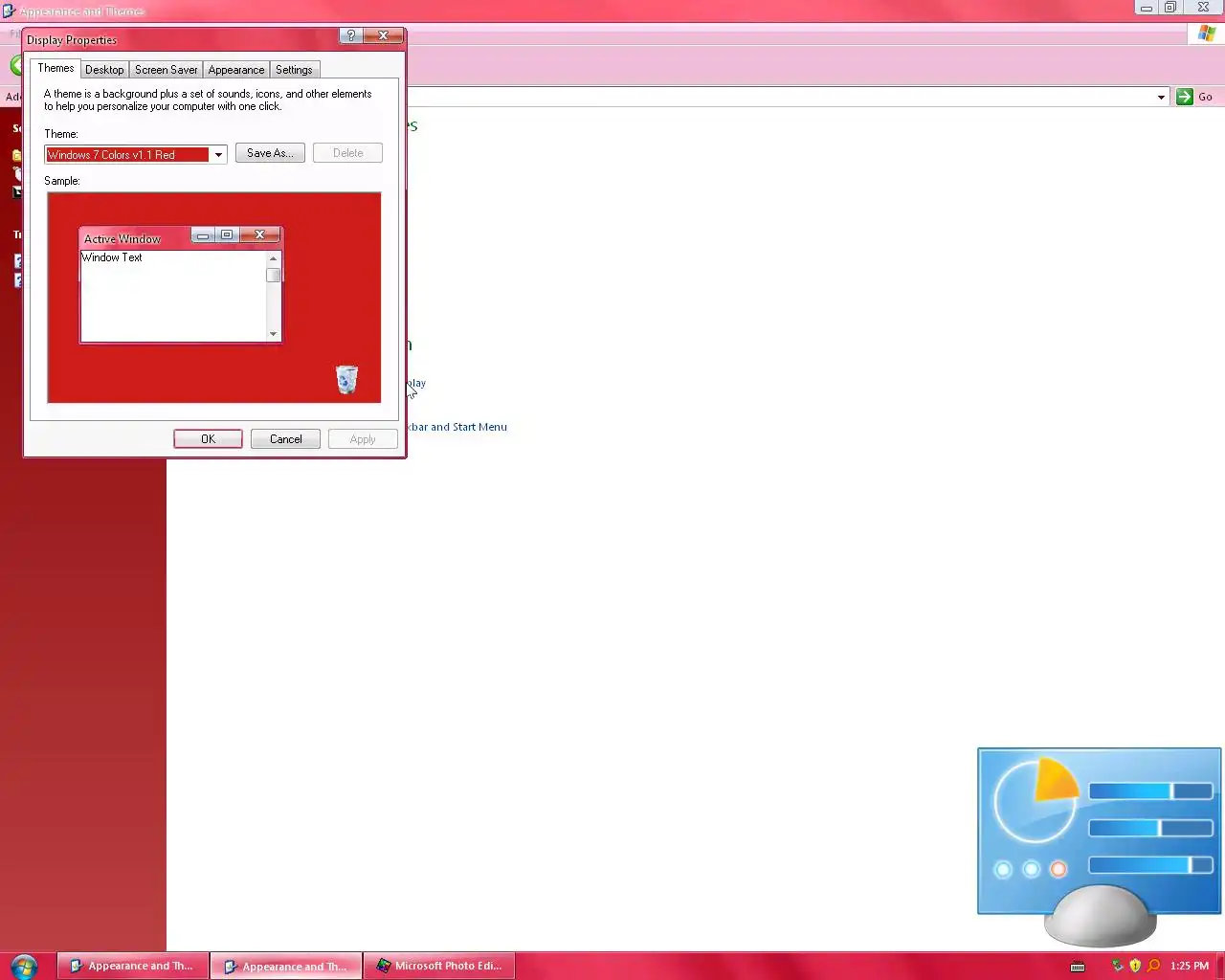Click the grayed-out Apply button
1225x980 pixels.
pyautogui.click(x=363, y=439)
